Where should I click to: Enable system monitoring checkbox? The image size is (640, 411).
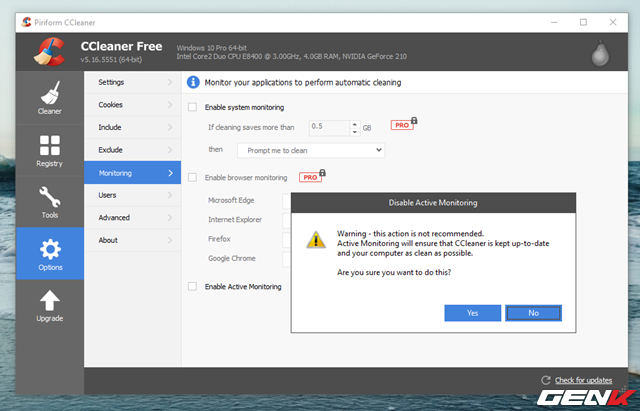point(192,107)
